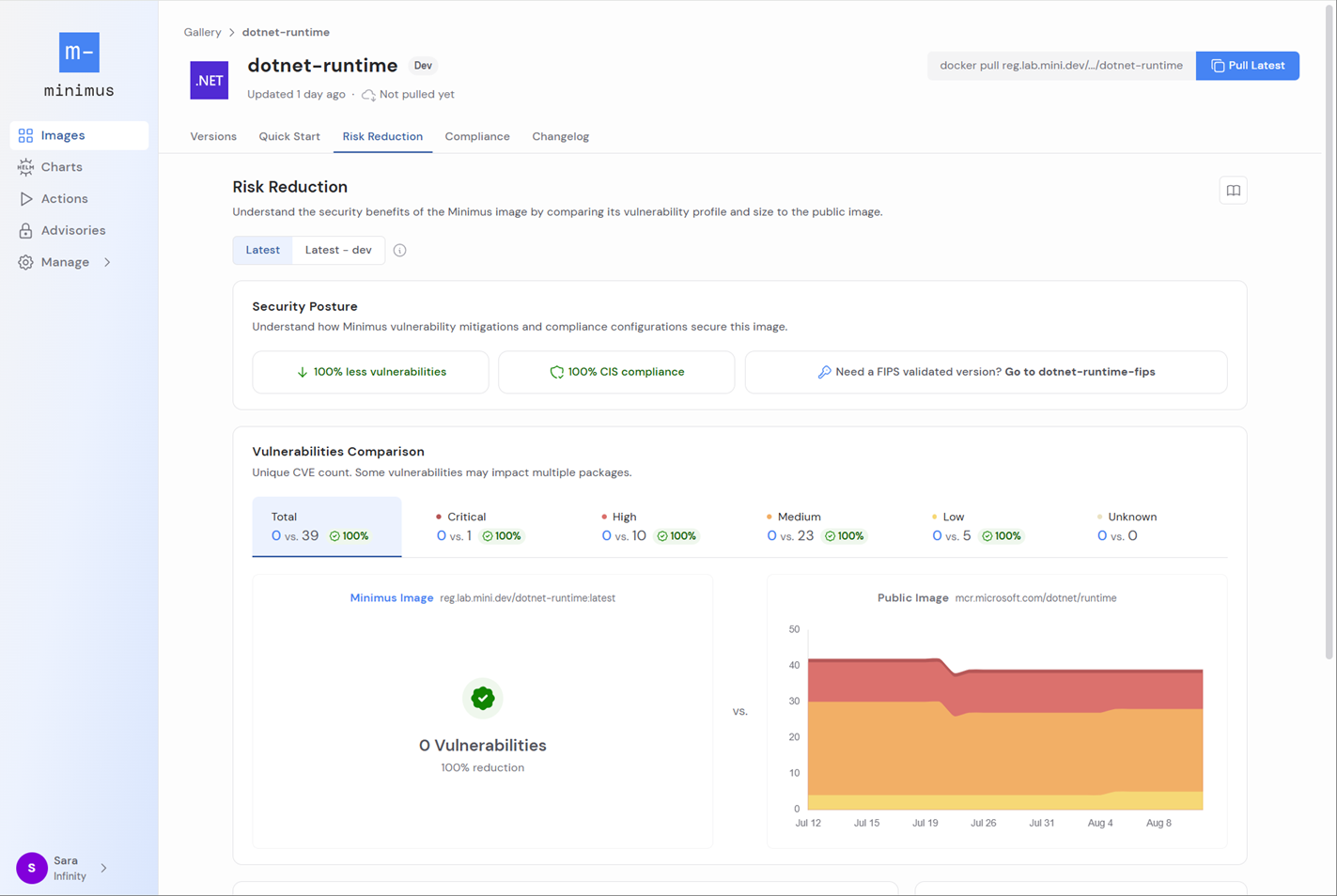The image size is (1337, 896).
Task: Click the Images grid icon
Action: (x=25, y=135)
